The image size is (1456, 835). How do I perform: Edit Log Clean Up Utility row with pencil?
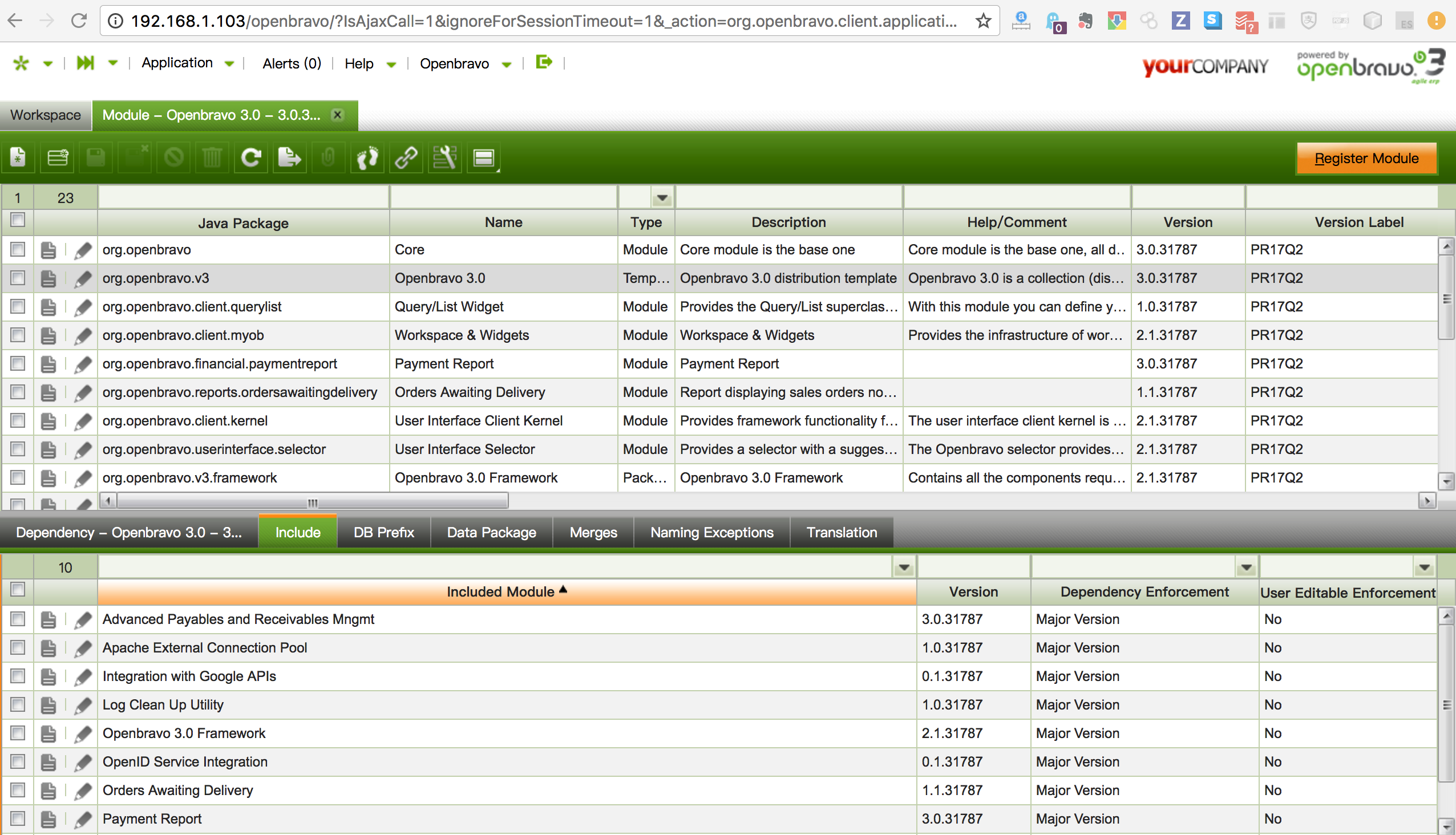point(83,705)
